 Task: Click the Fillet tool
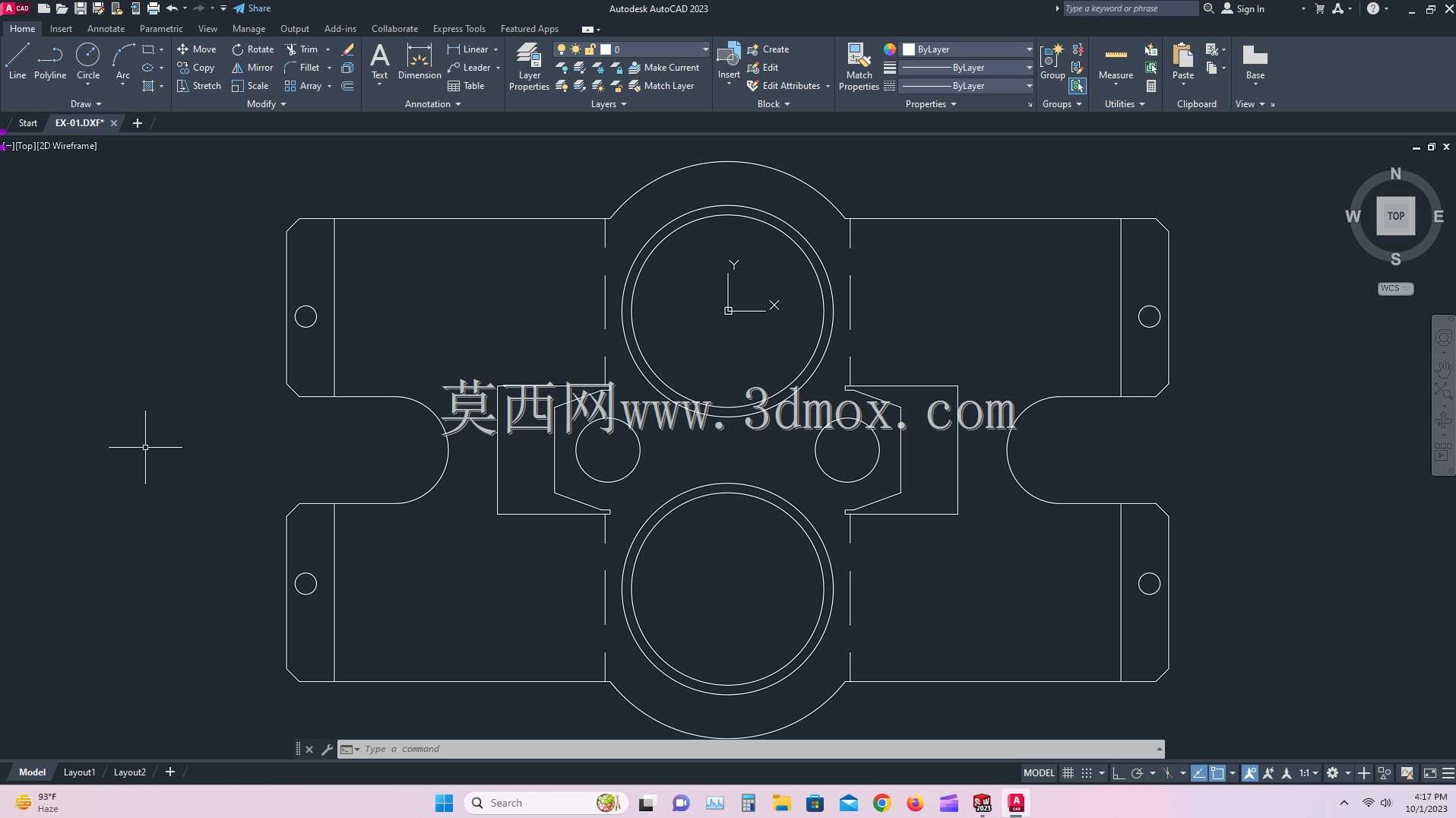(x=302, y=67)
